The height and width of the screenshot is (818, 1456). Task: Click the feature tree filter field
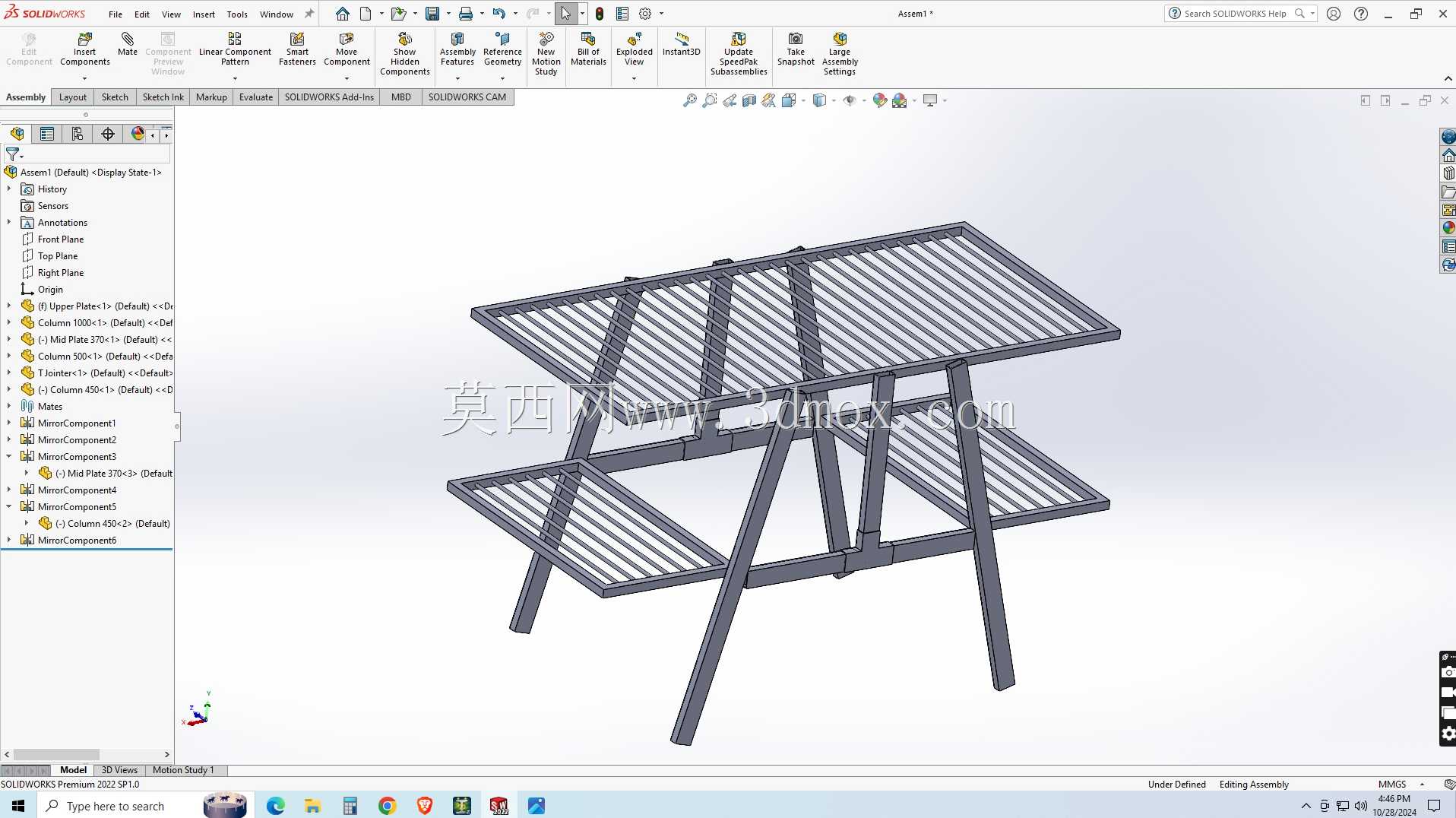(x=87, y=154)
